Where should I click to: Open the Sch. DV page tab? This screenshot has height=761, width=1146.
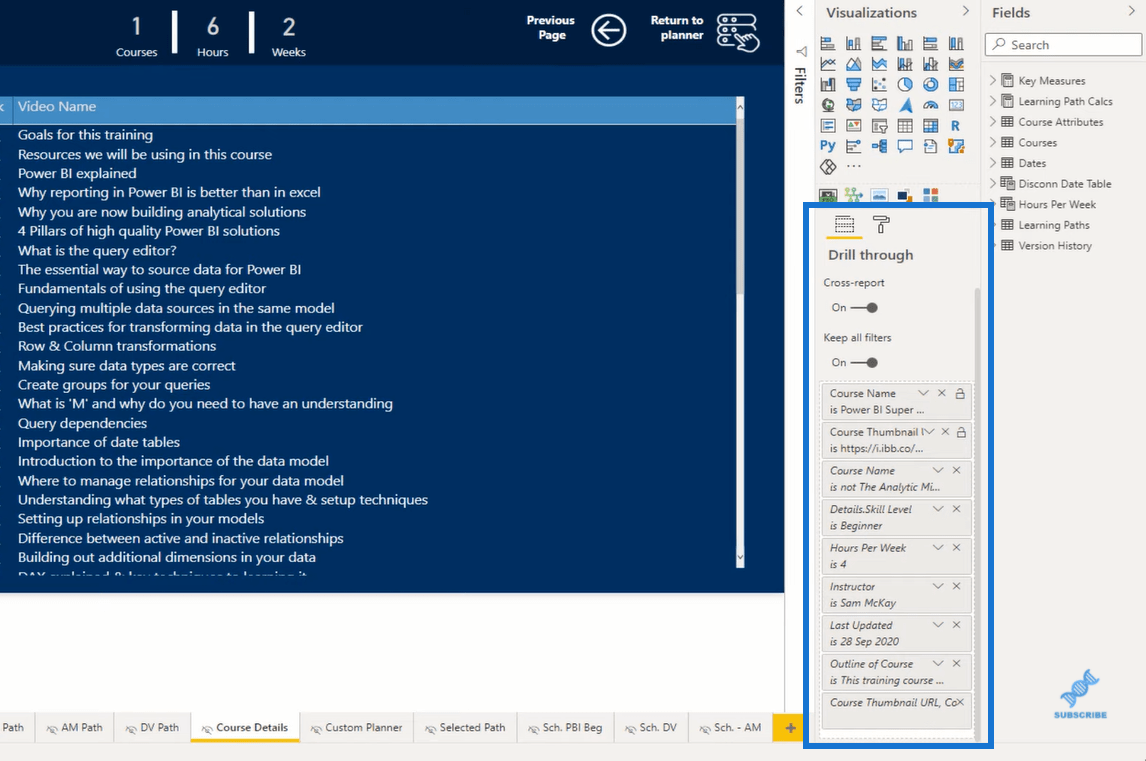[x=650, y=728]
